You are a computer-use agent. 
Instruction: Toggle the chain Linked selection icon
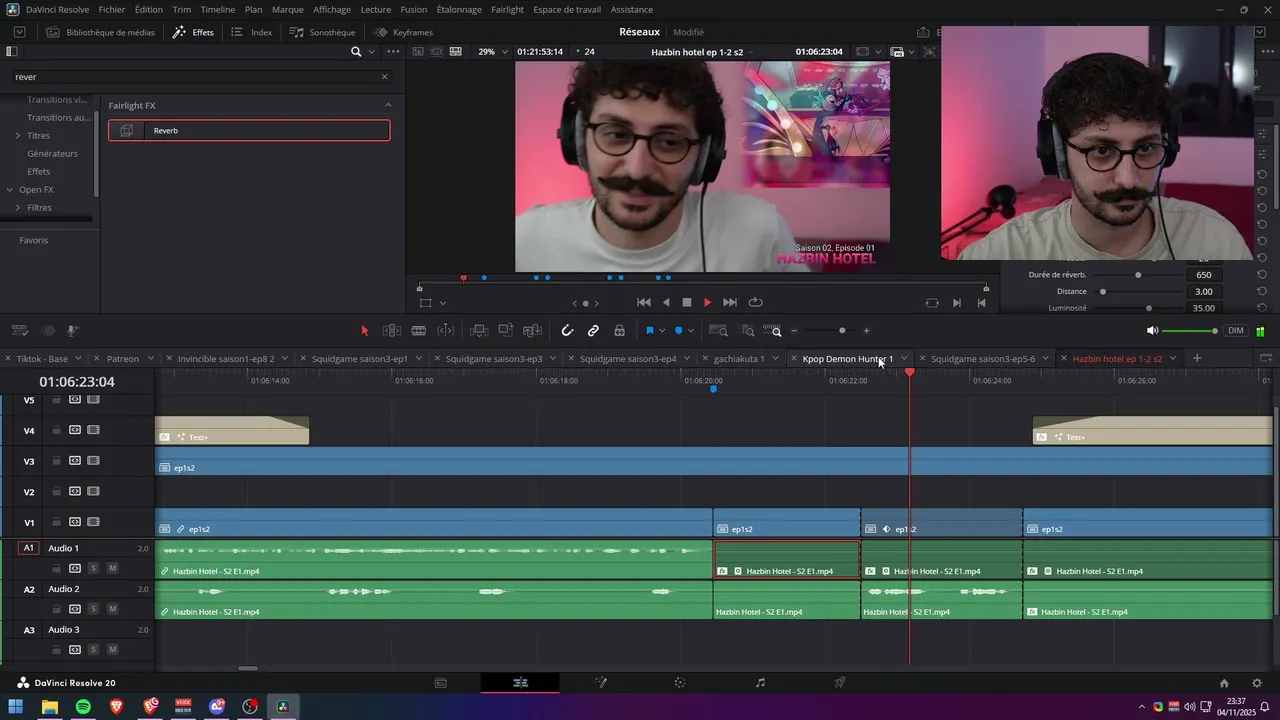tap(593, 331)
